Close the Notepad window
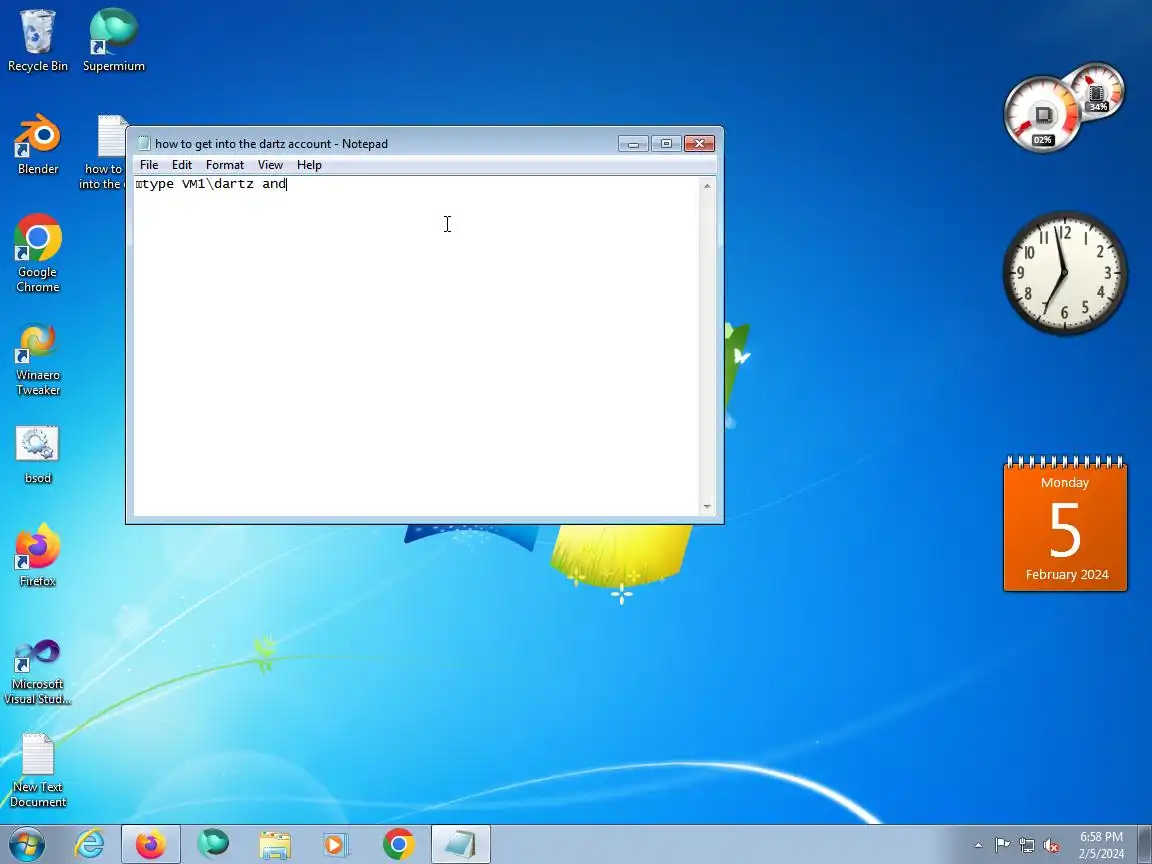The width and height of the screenshot is (1152, 864). 699,143
